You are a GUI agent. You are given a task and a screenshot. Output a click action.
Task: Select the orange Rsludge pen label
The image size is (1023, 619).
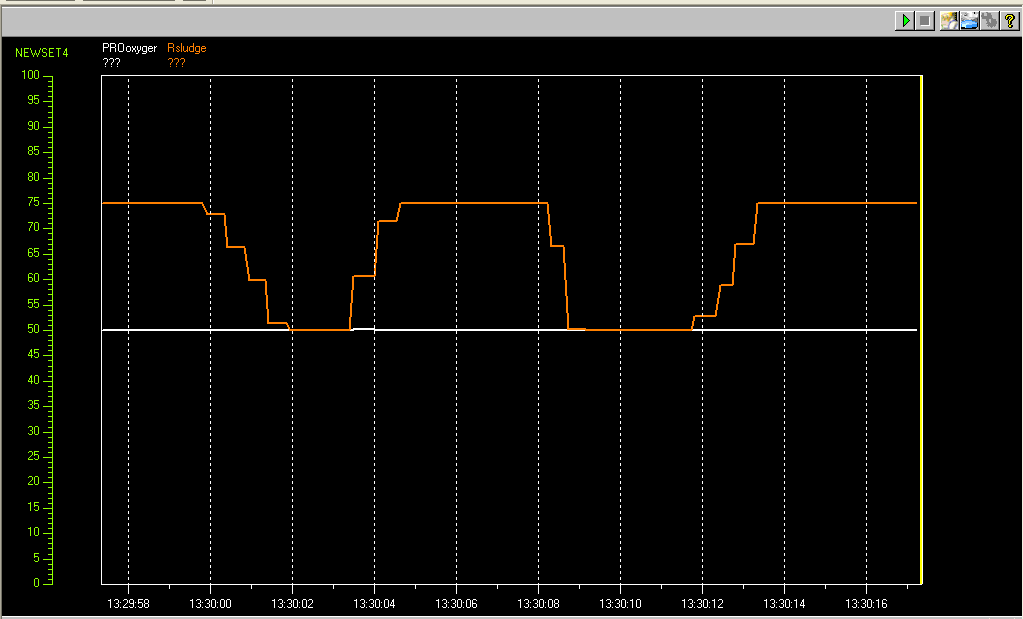tap(187, 48)
